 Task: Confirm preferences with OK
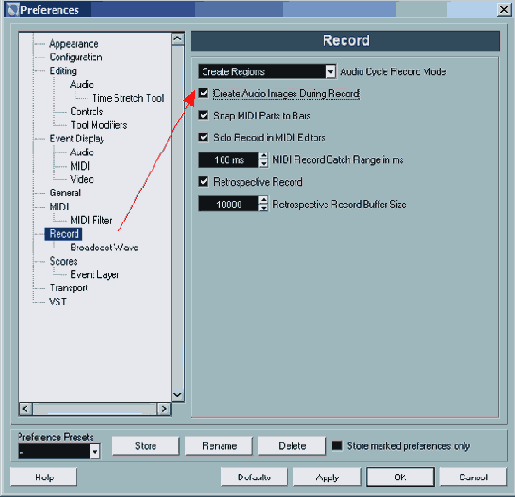coord(400,477)
